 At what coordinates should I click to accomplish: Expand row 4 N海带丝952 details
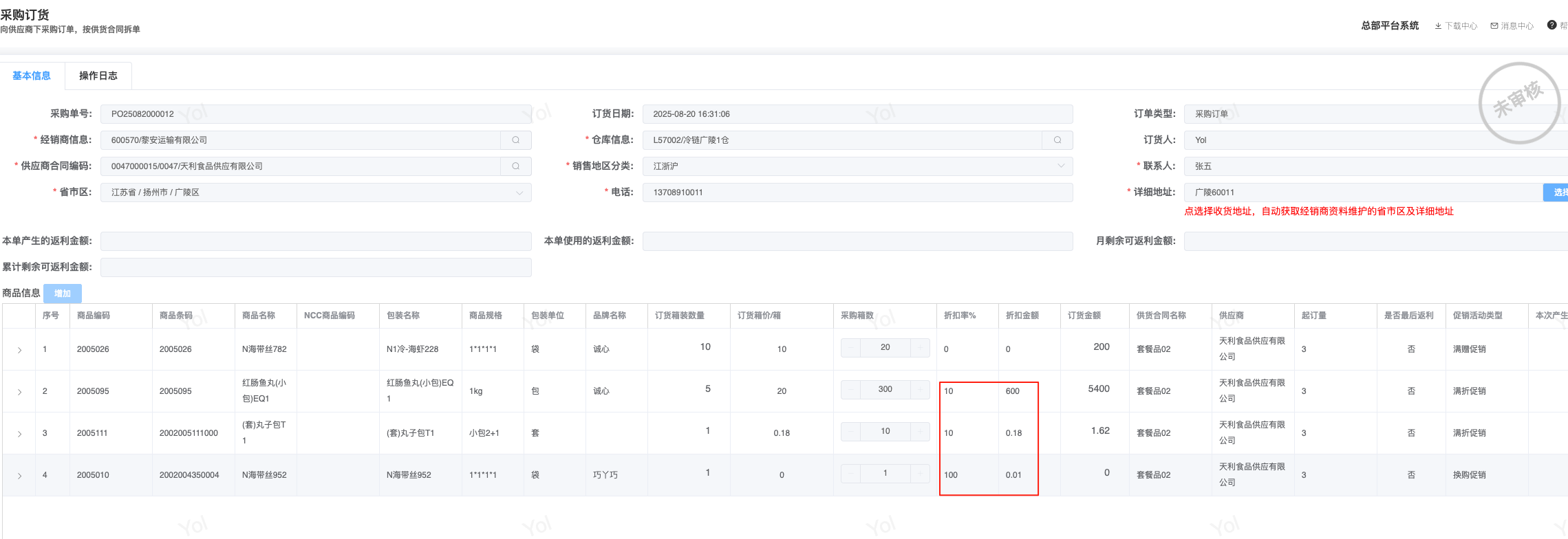(x=19, y=476)
